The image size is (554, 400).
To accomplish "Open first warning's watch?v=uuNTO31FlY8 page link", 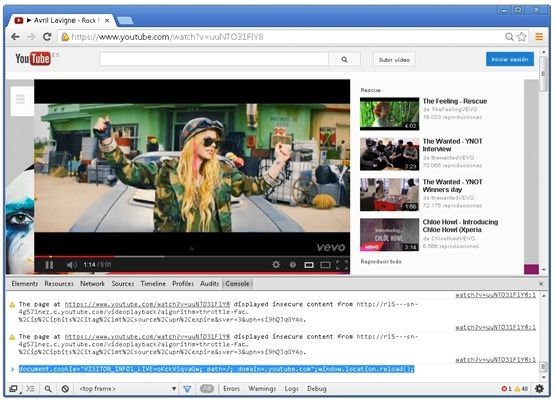I will [147, 304].
